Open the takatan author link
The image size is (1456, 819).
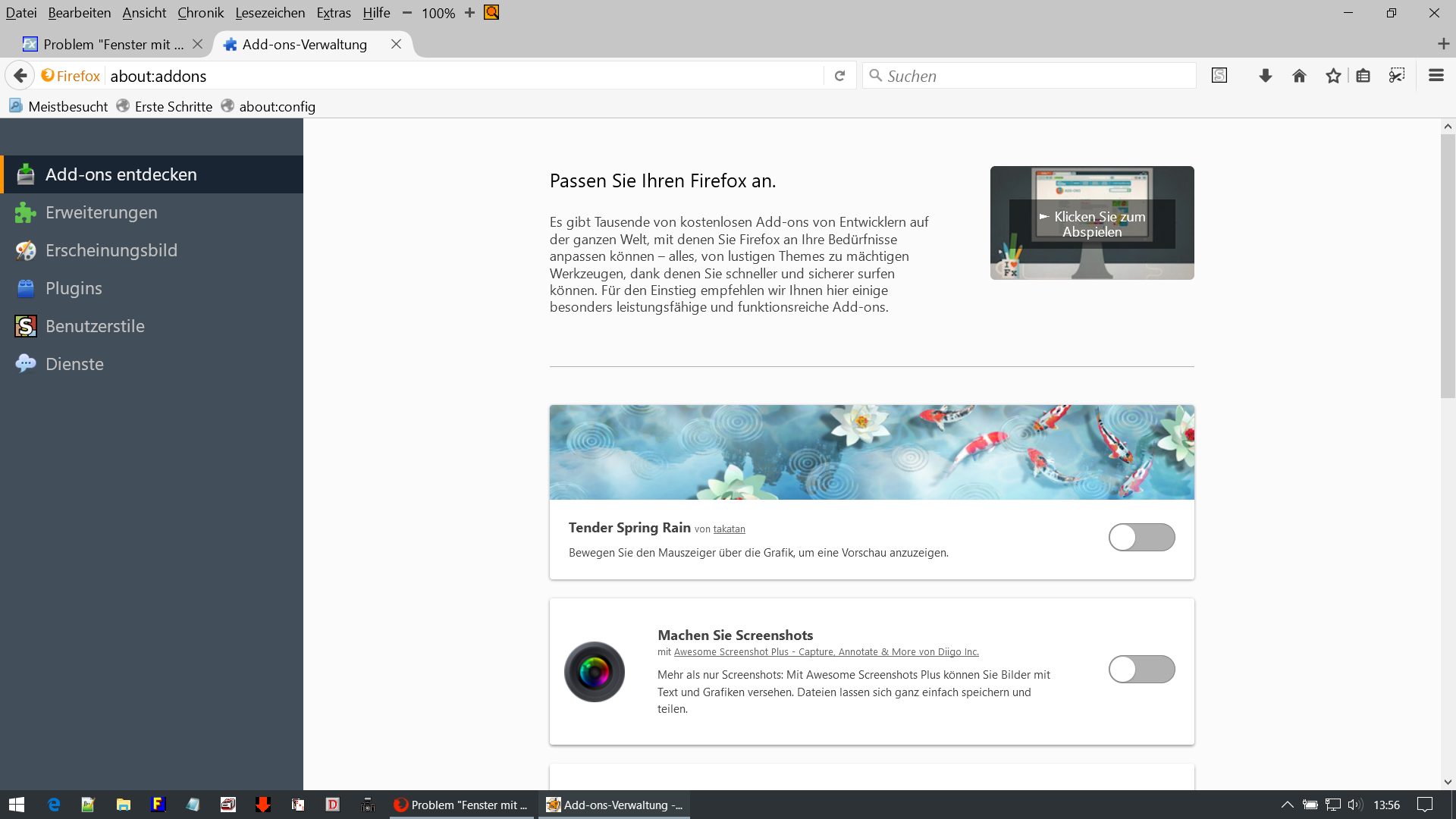tap(729, 529)
